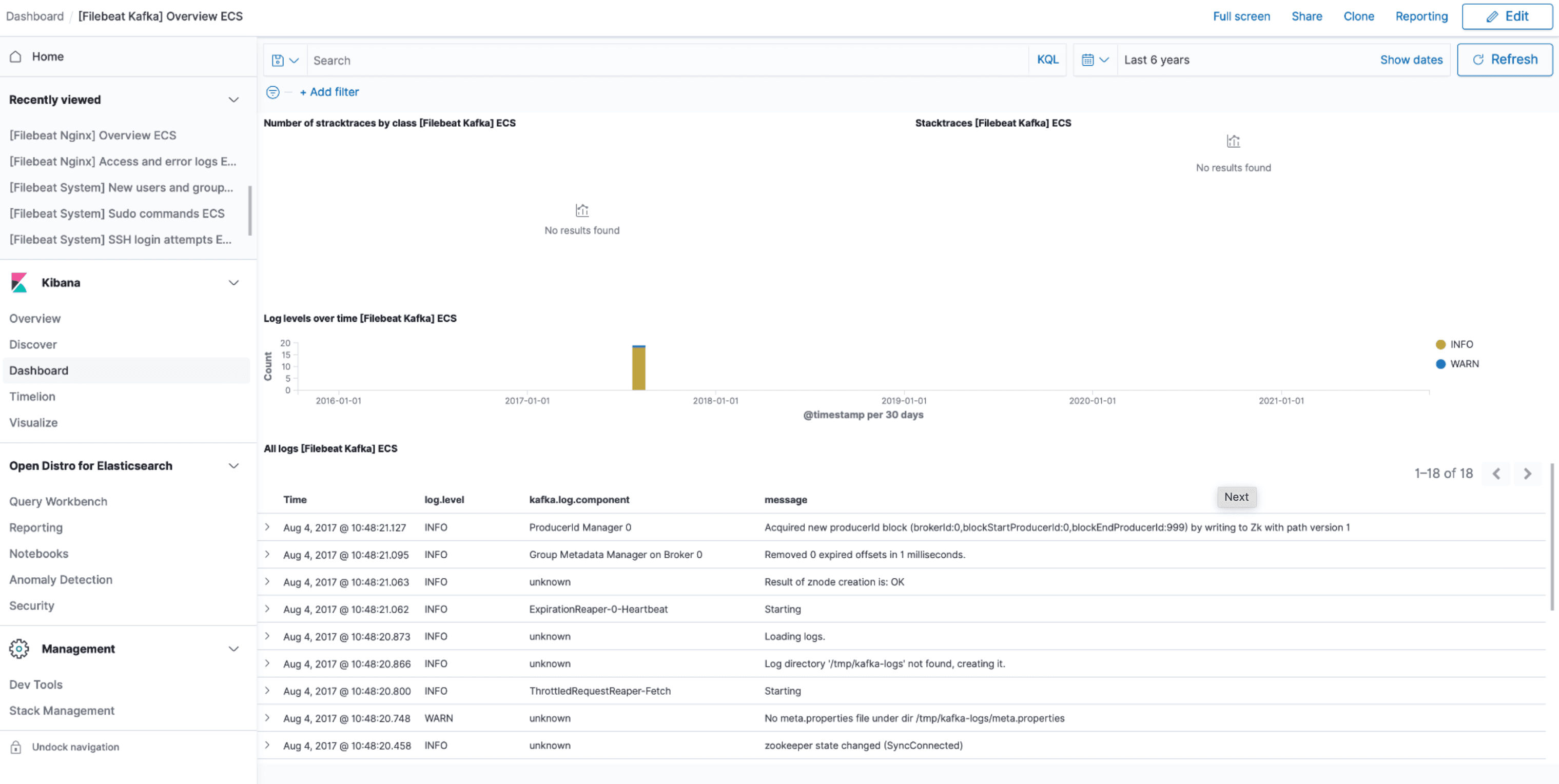Viewport: 1559px width, 784px height.
Task: Collapse the Open Distro for Elasticsearch section
Action: [x=233, y=466]
